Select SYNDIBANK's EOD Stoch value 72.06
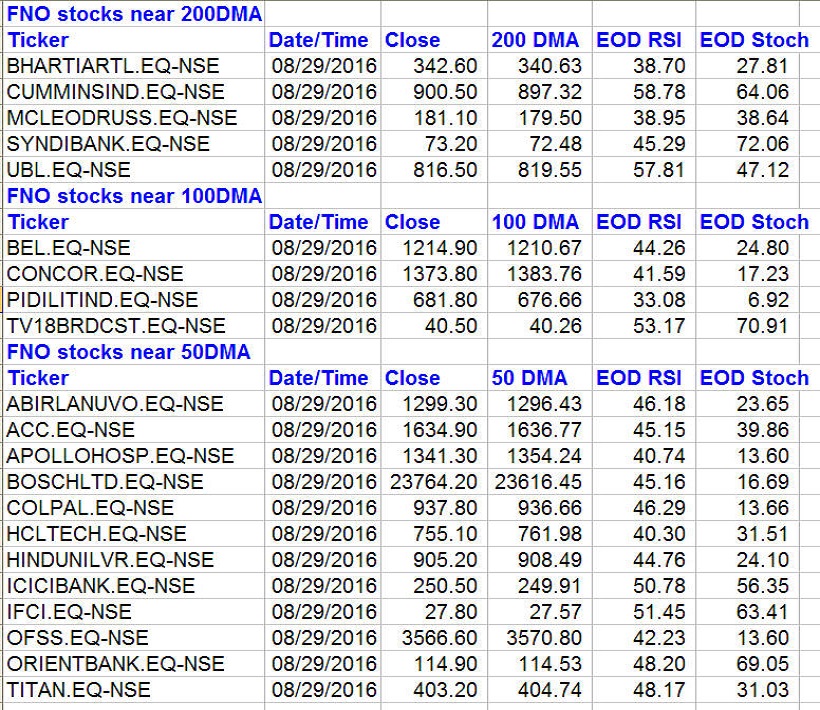The height and width of the screenshot is (710, 820). 759,144
